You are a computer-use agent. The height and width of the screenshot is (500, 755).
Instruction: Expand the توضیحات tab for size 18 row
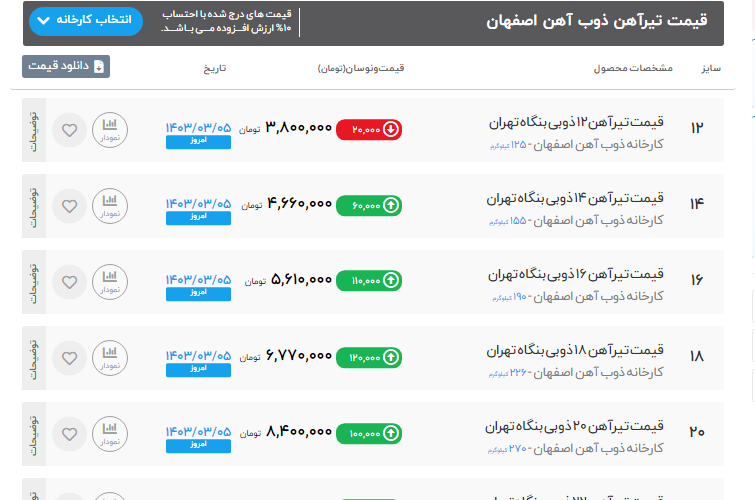point(33,357)
